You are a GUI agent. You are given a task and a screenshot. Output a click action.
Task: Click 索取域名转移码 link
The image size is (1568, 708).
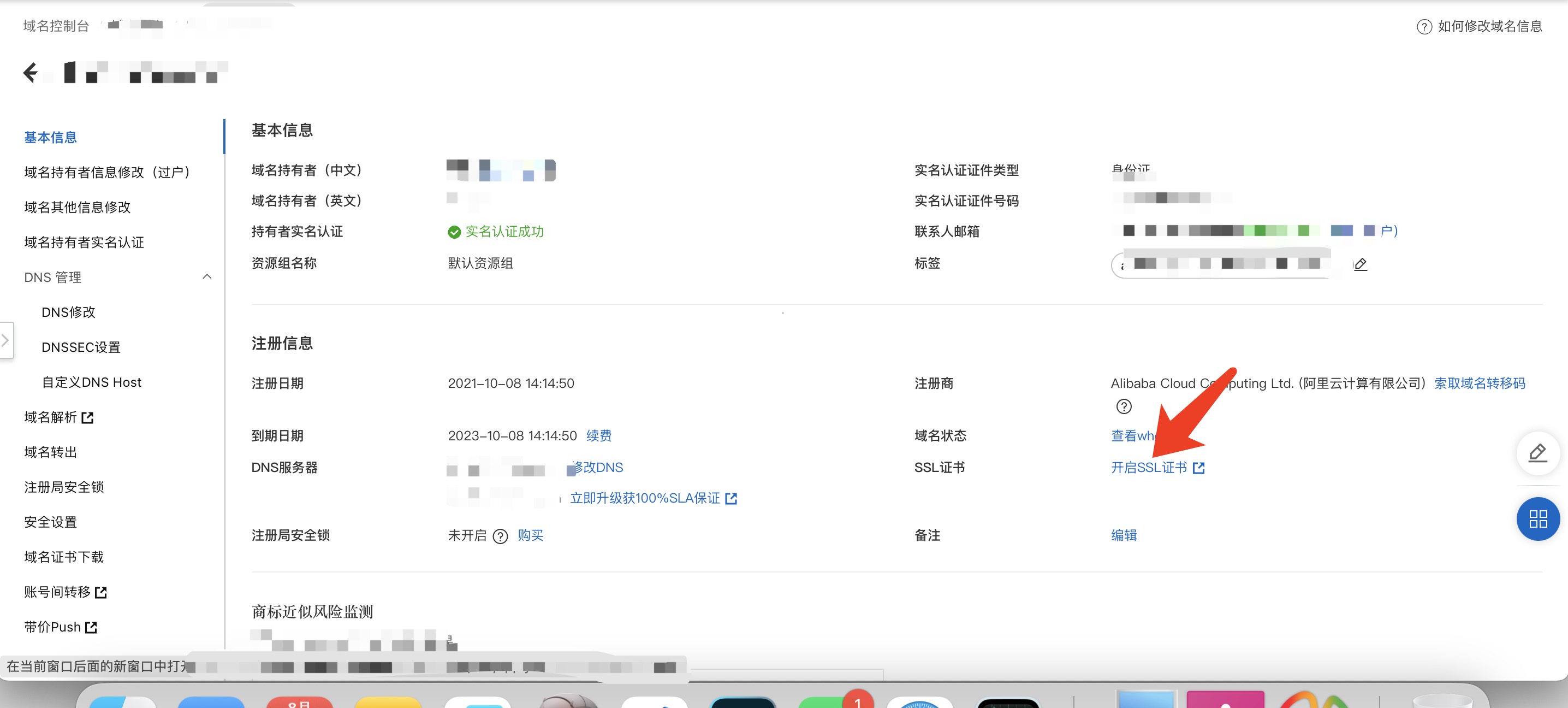pyautogui.click(x=1480, y=383)
